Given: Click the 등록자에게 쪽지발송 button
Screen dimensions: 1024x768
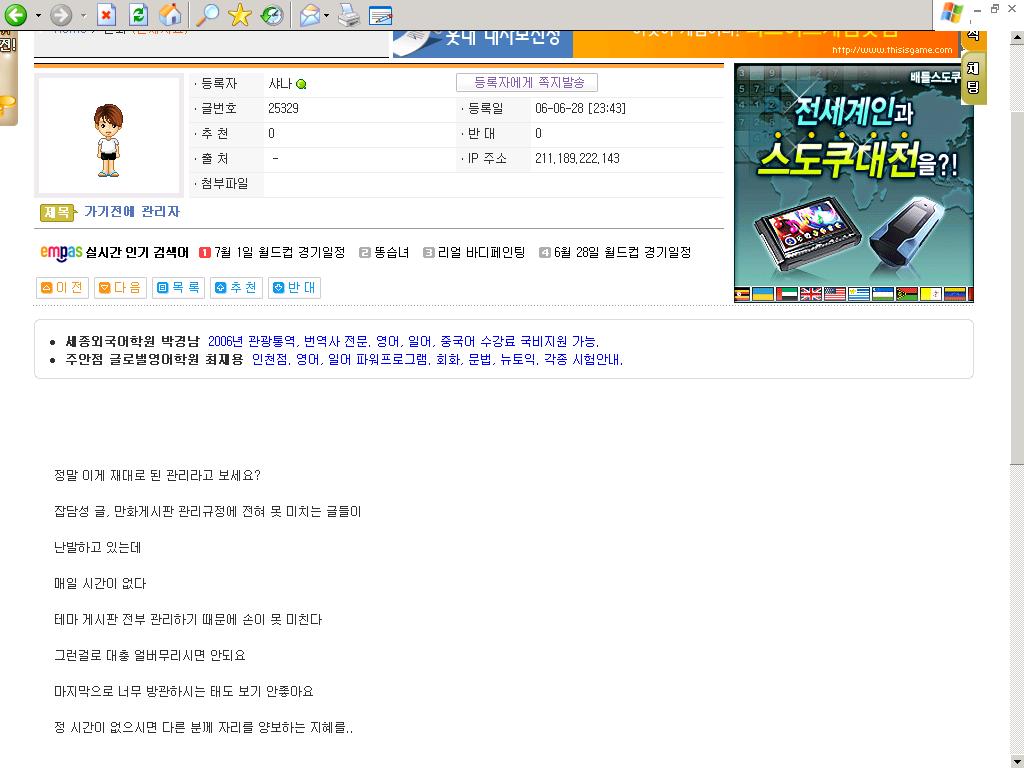Looking at the screenshot, I should pyautogui.click(x=526, y=83).
